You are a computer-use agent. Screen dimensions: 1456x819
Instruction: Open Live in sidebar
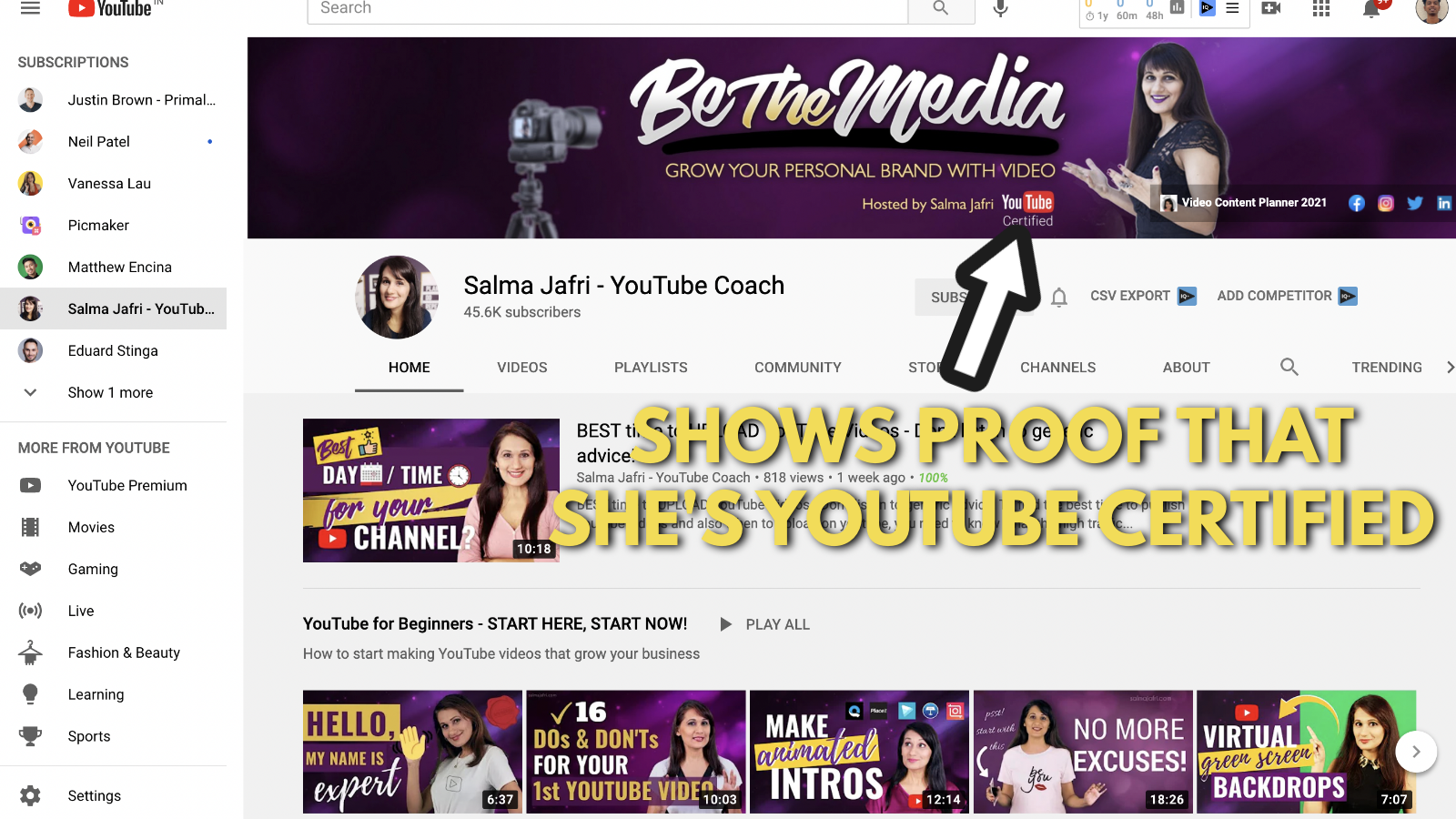tap(113, 612)
